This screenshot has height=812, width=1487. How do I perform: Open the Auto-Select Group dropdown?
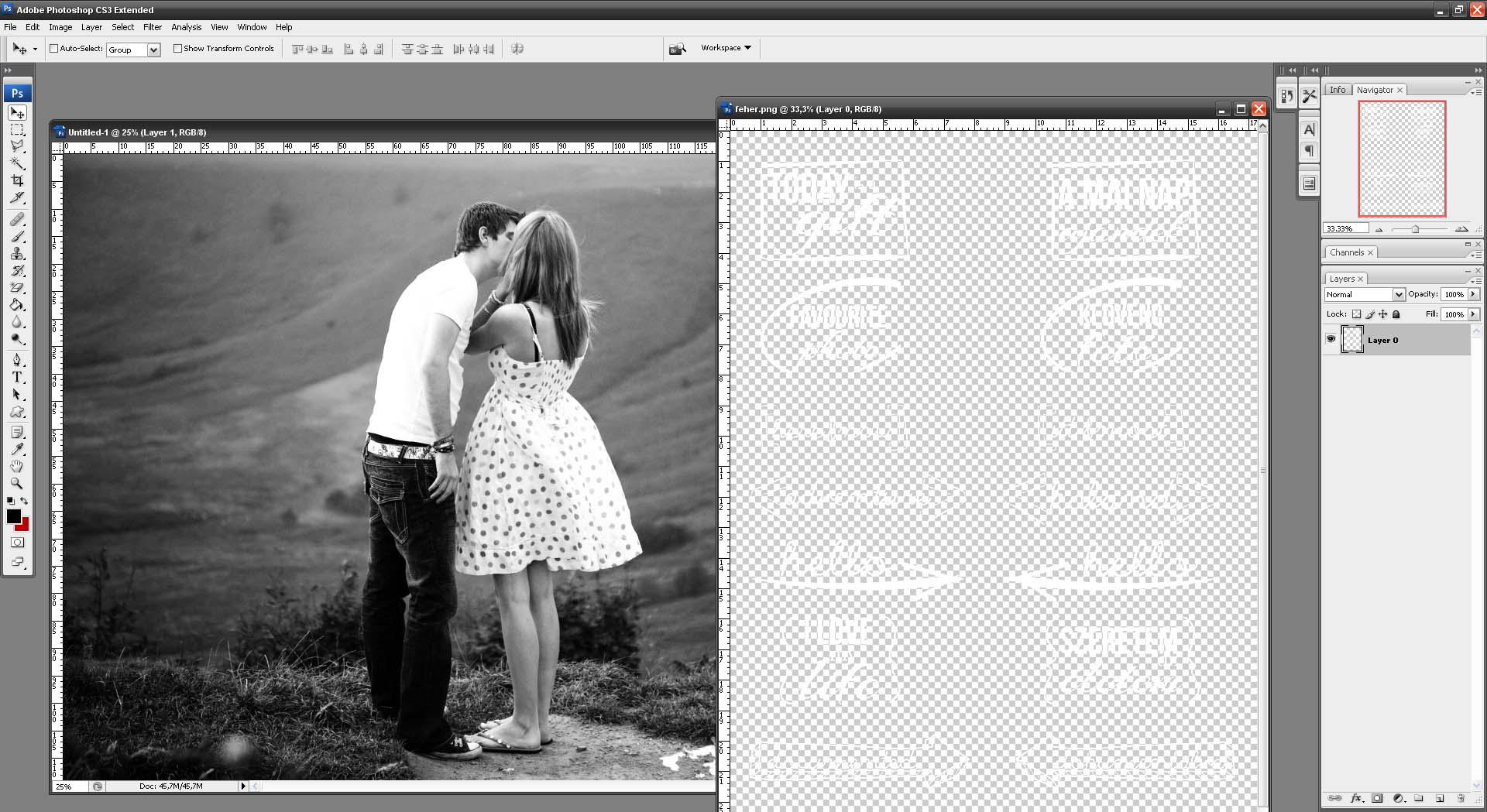pyautogui.click(x=153, y=50)
